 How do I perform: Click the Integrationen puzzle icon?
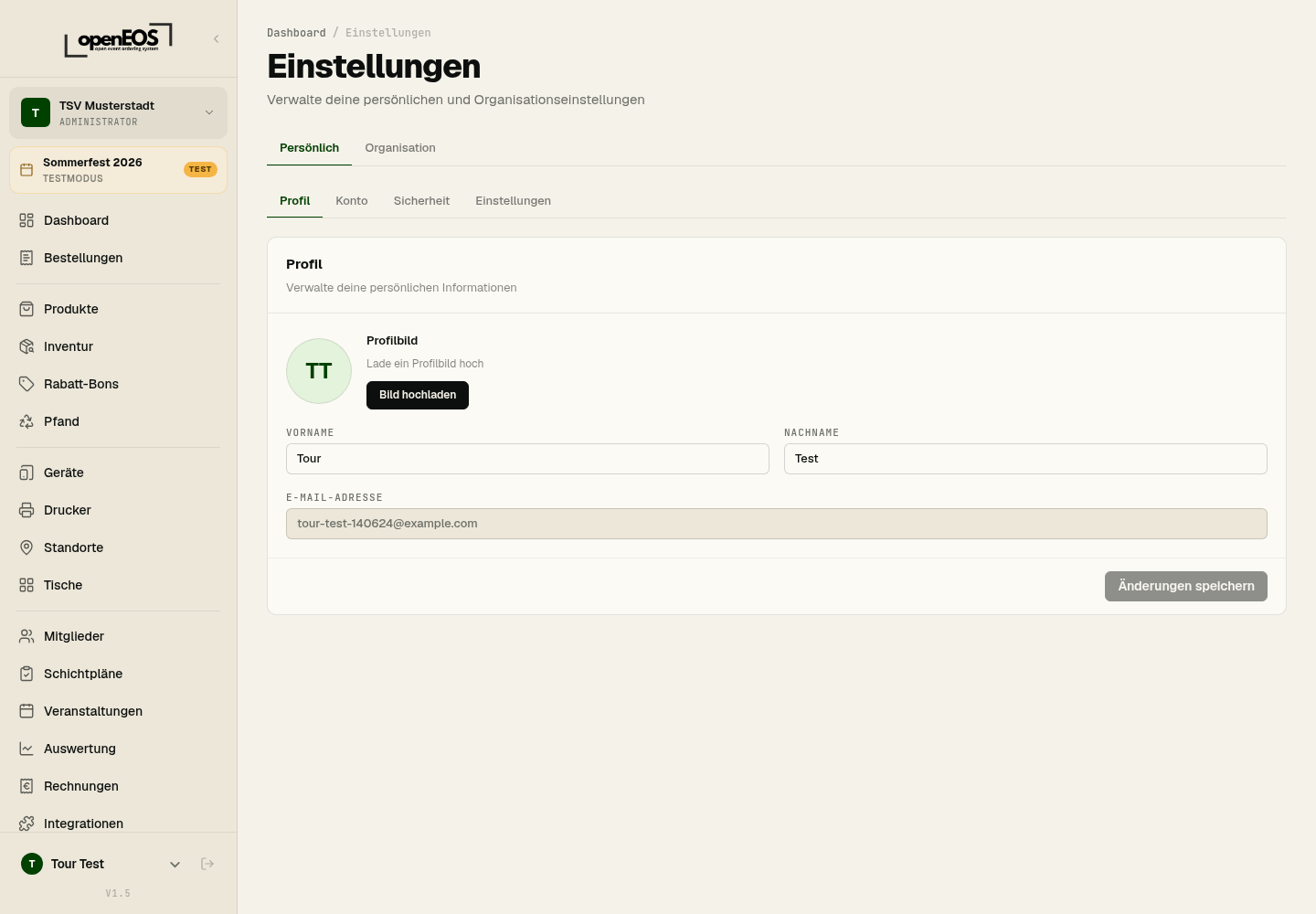point(27,824)
